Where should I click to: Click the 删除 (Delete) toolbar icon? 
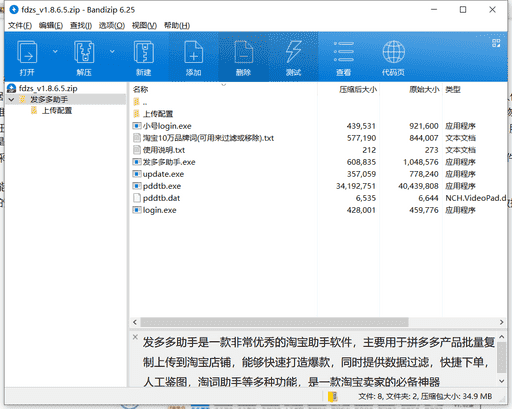point(243,52)
